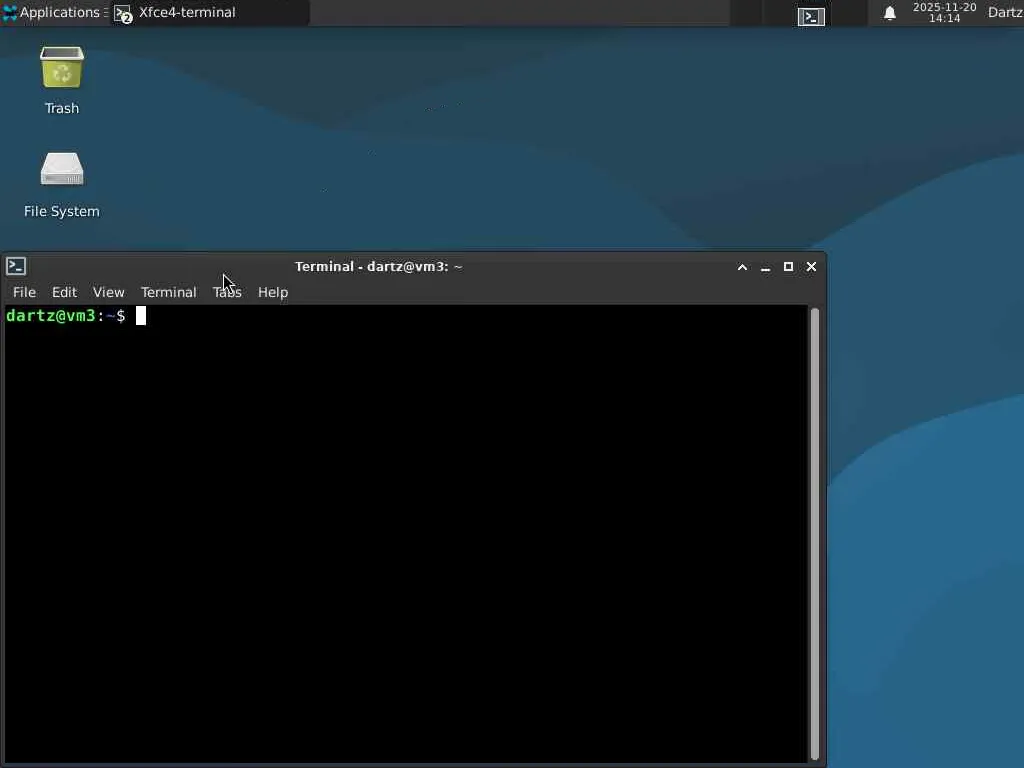
Task: Minimize the Terminal window
Action: (x=765, y=266)
